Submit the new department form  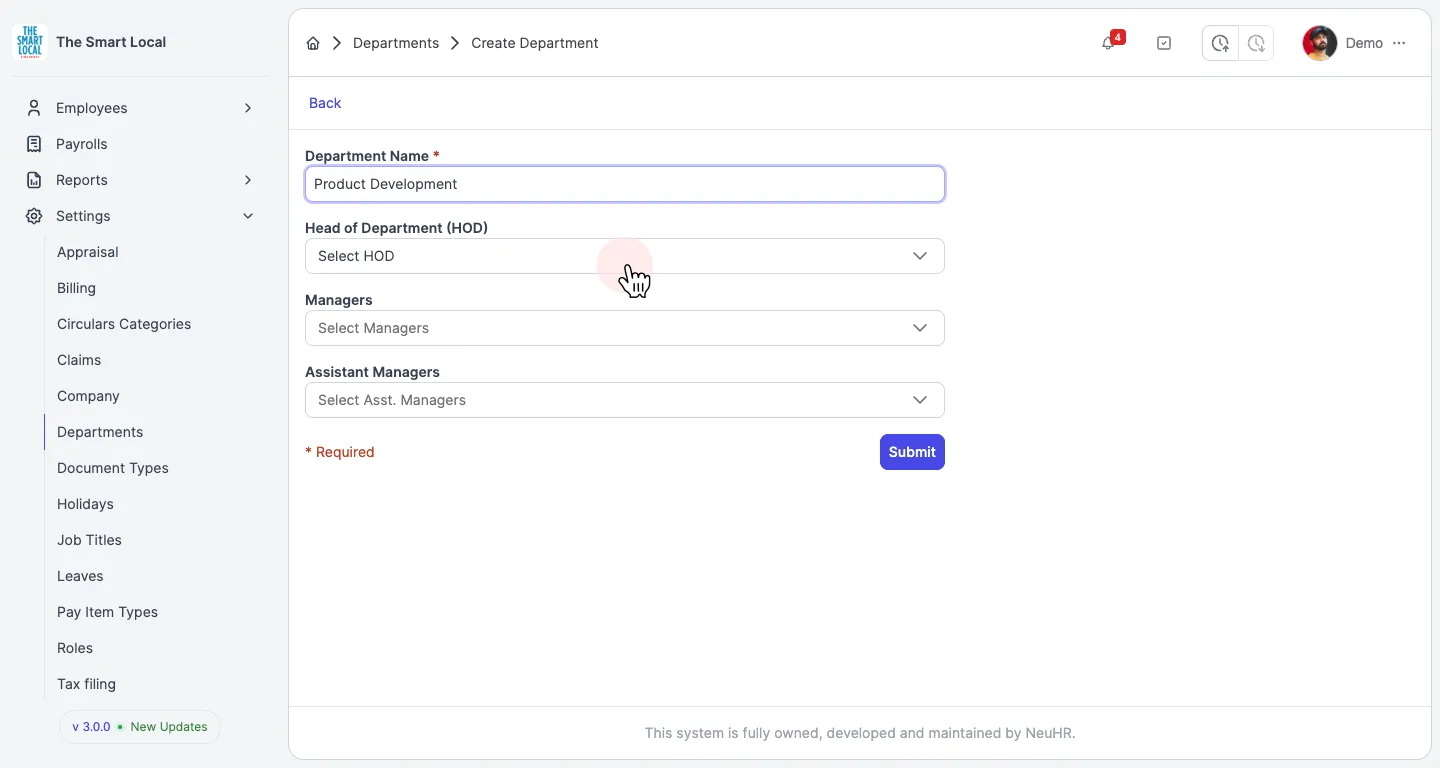[912, 452]
